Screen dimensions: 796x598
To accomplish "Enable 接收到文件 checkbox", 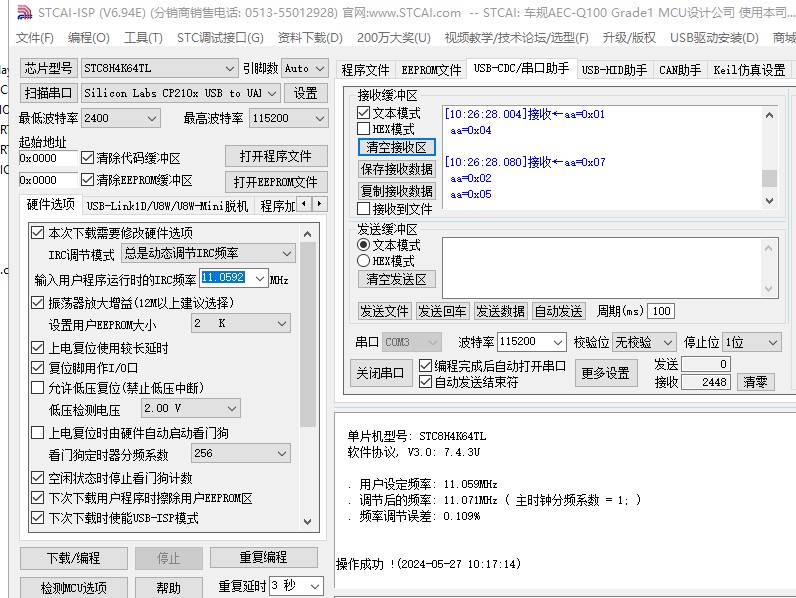I will coord(363,209).
